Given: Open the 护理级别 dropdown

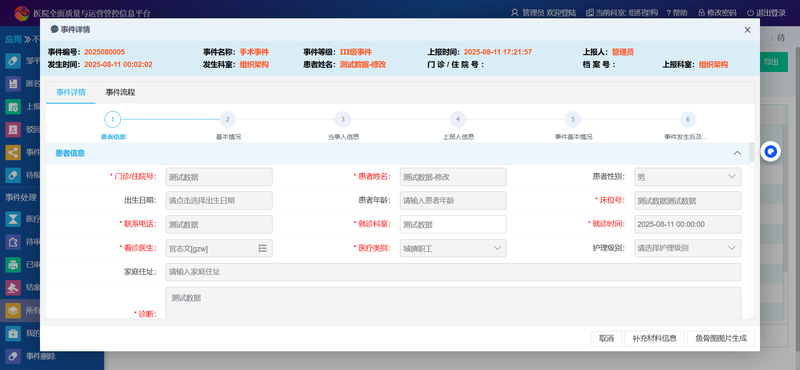Looking at the screenshot, I should (688, 249).
